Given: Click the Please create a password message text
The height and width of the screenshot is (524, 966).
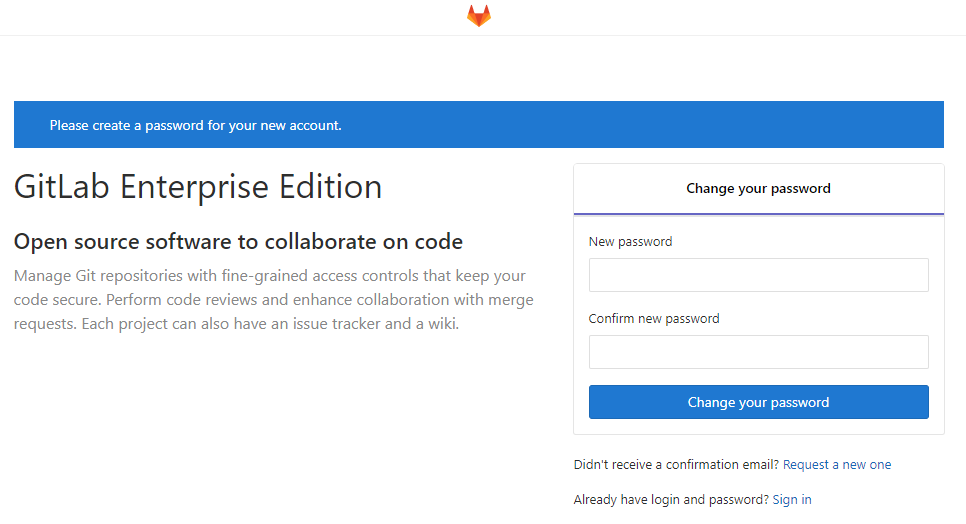Looking at the screenshot, I should (x=196, y=126).
